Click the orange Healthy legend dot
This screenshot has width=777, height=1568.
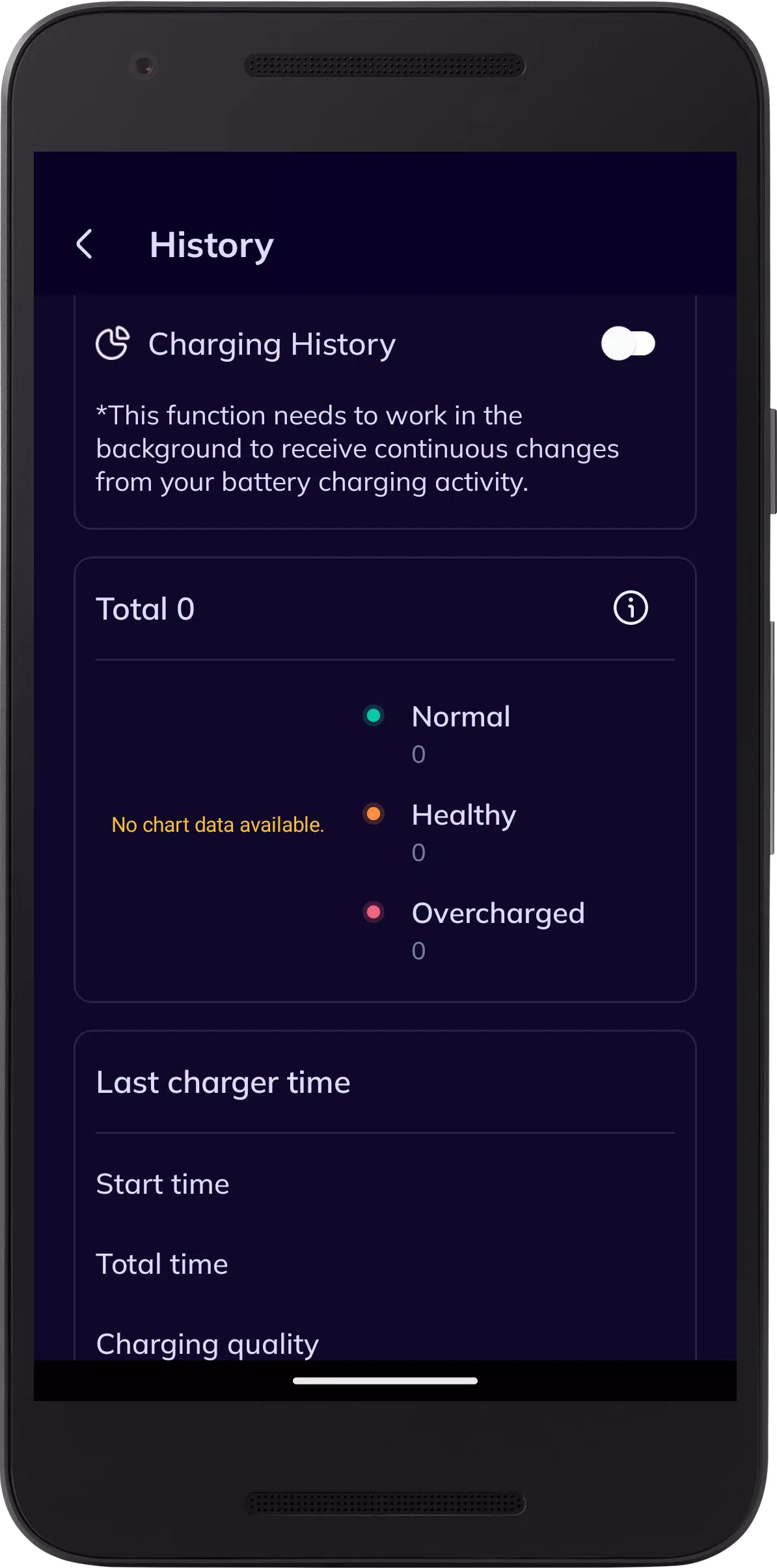click(374, 814)
